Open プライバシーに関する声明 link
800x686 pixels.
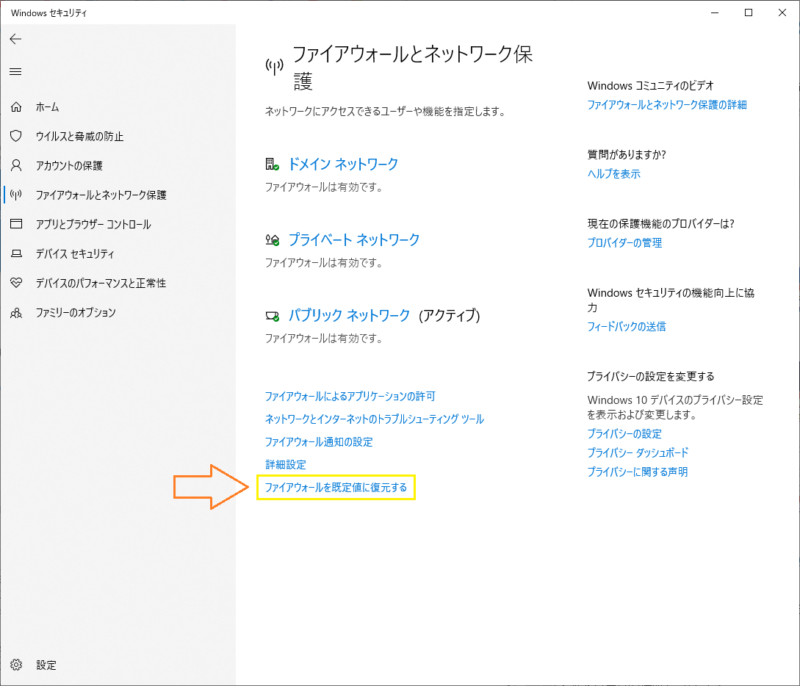pyautogui.click(x=637, y=472)
